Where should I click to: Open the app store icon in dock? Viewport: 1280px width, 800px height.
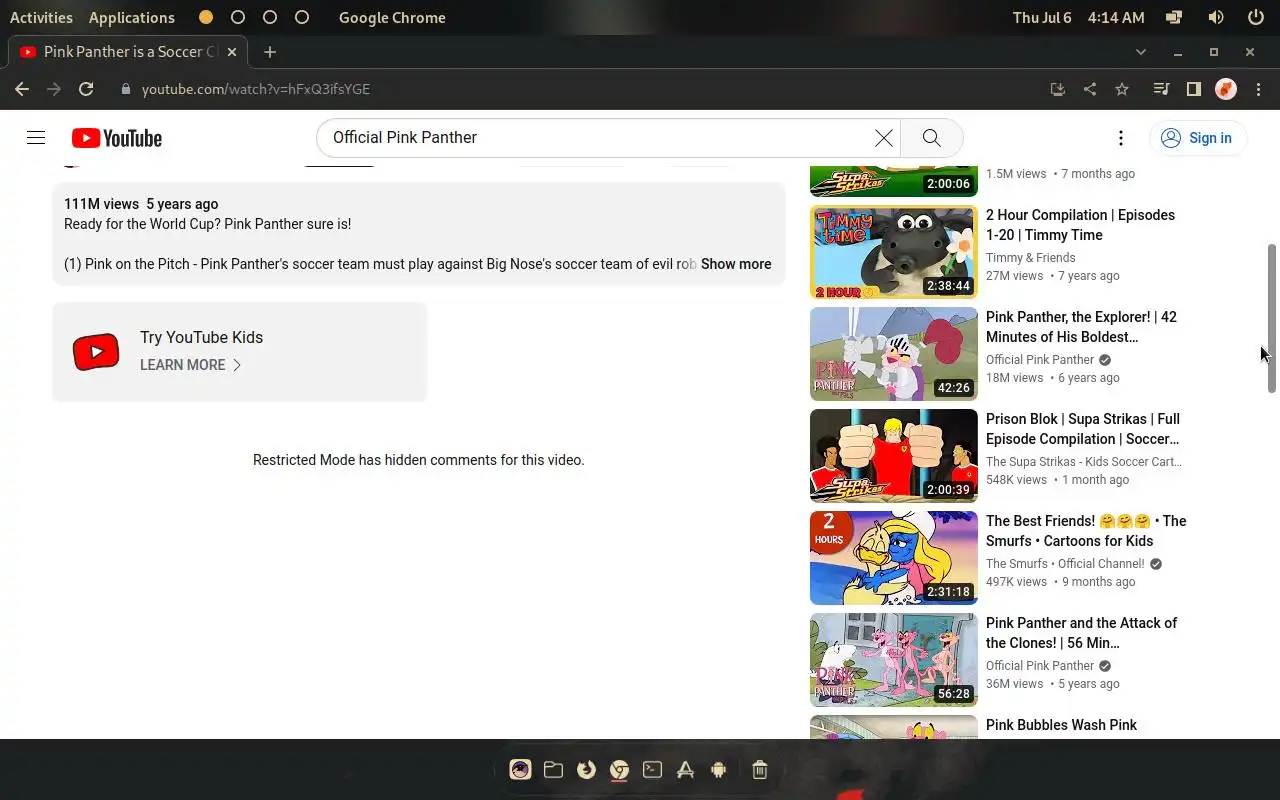pos(685,769)
